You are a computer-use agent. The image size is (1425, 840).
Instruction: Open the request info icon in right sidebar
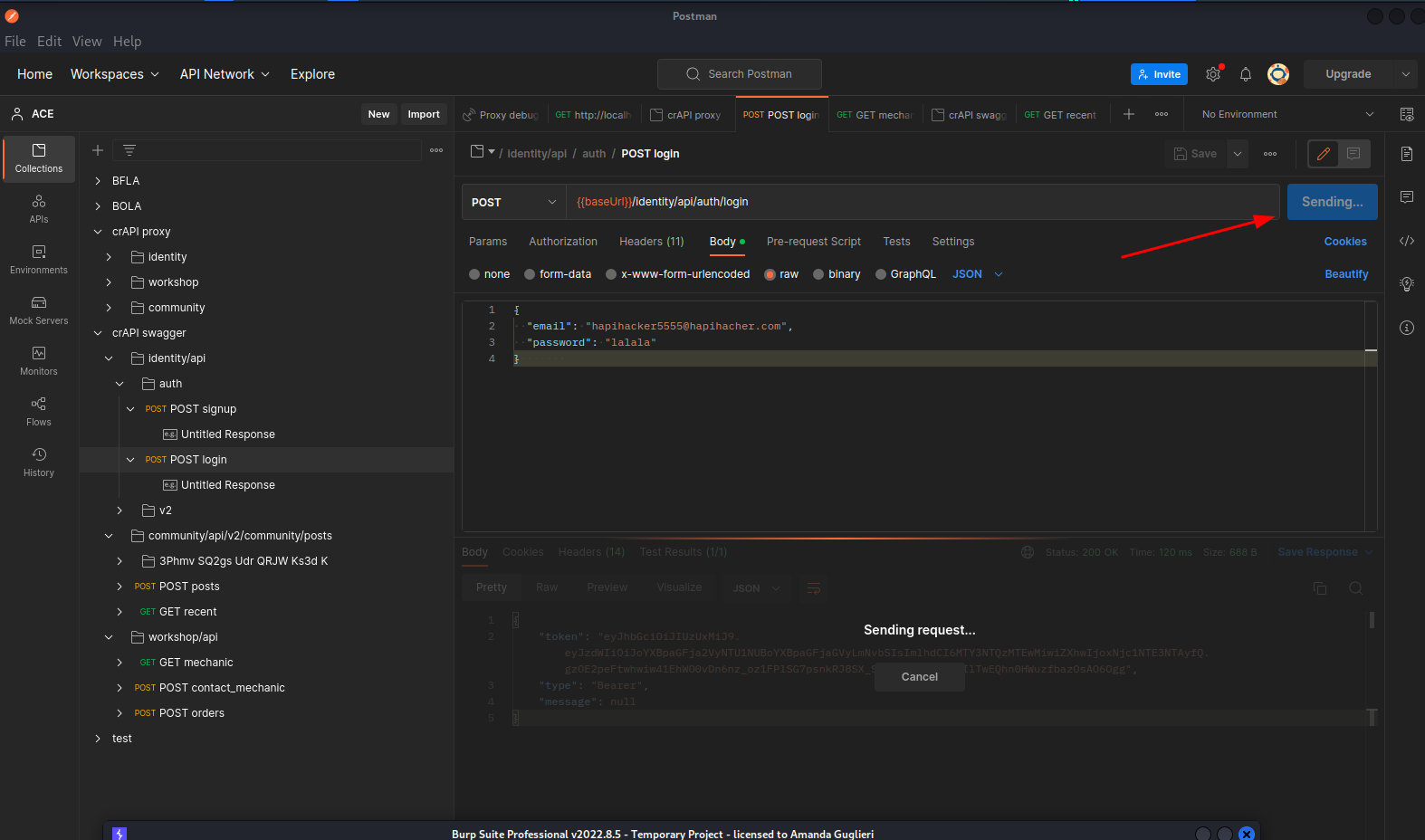point(1407,328)
